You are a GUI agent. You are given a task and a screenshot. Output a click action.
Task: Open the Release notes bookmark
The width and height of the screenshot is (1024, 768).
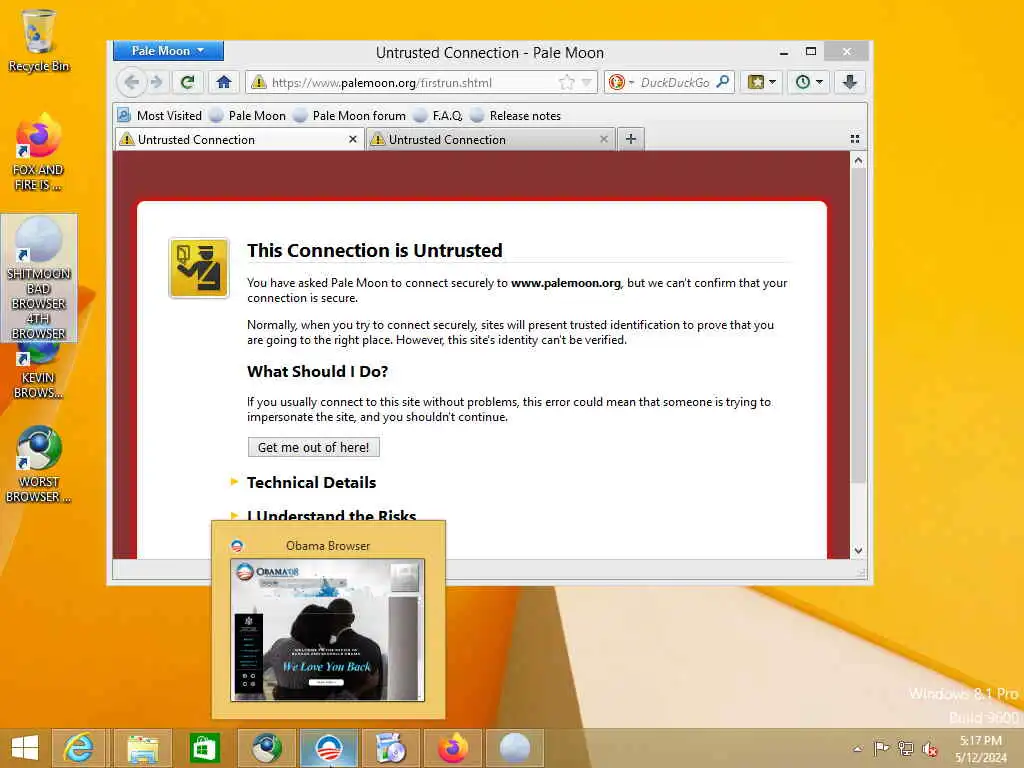[x=516, y=116]
